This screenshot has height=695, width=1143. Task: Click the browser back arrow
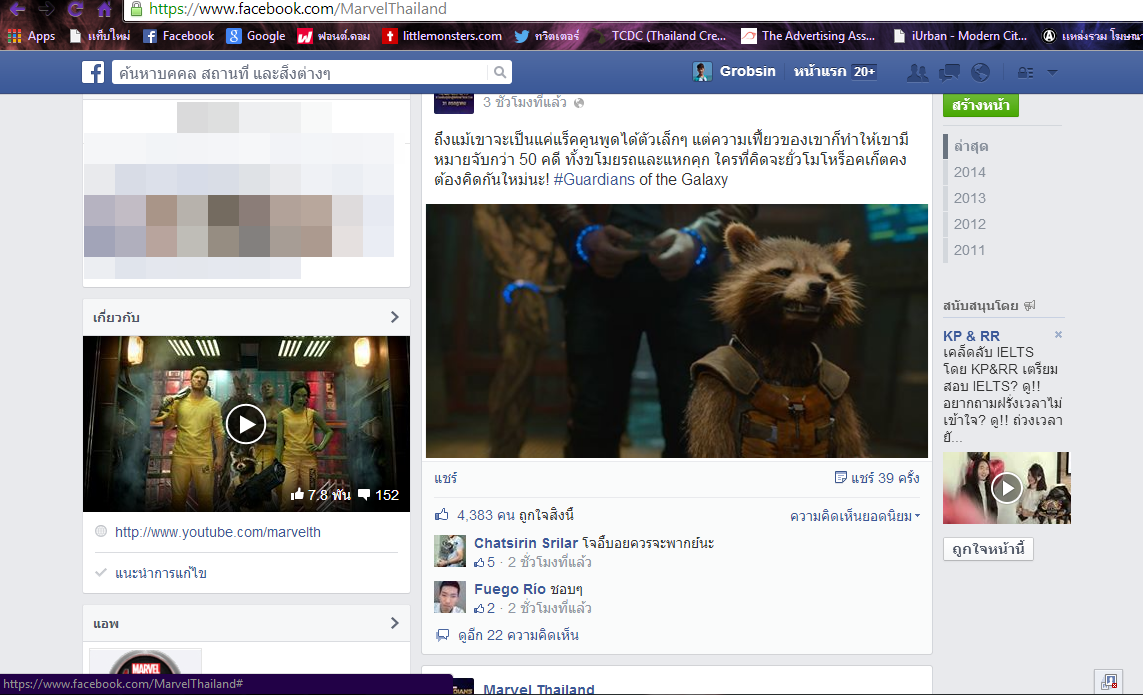pos(17,9)
